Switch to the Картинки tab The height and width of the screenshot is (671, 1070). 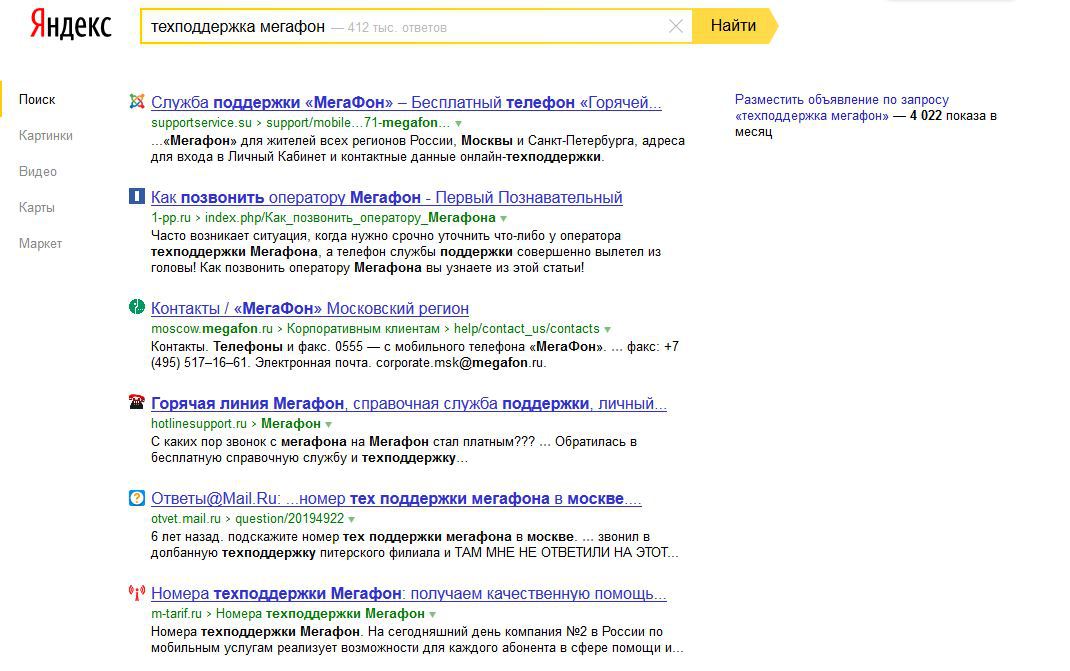point(46,136)
